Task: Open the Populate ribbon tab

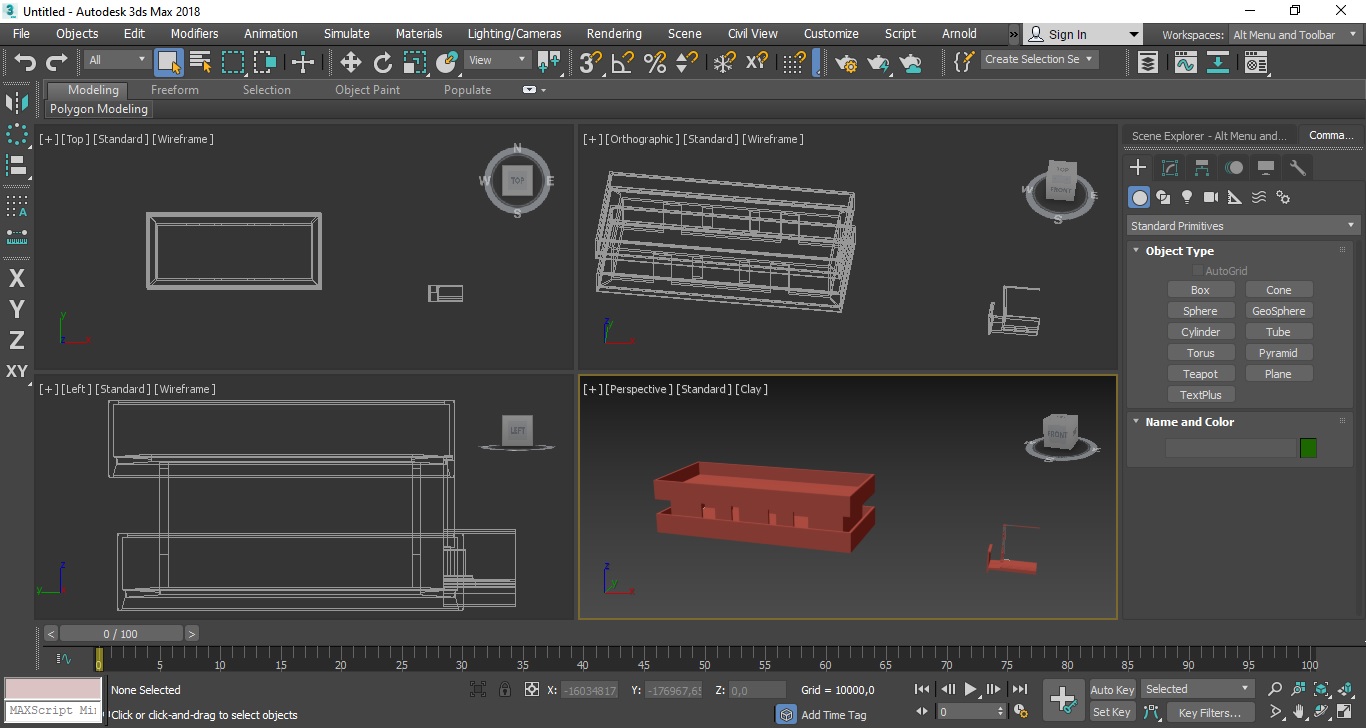Action: point(467,90)
